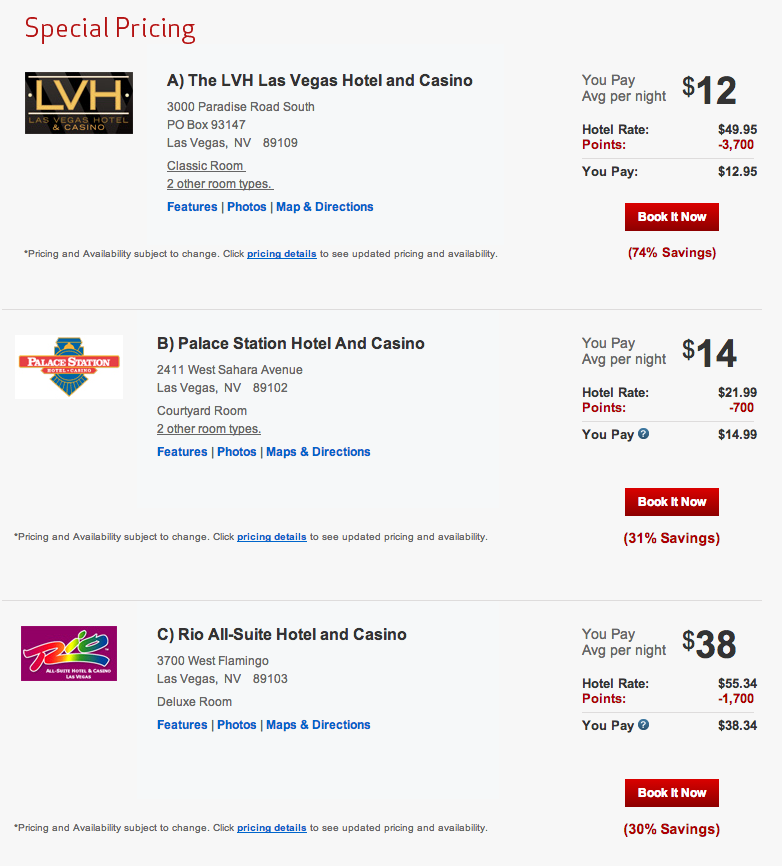Click the LVH hotel logo image
The image size is (782, 866).
coord(79,103)
